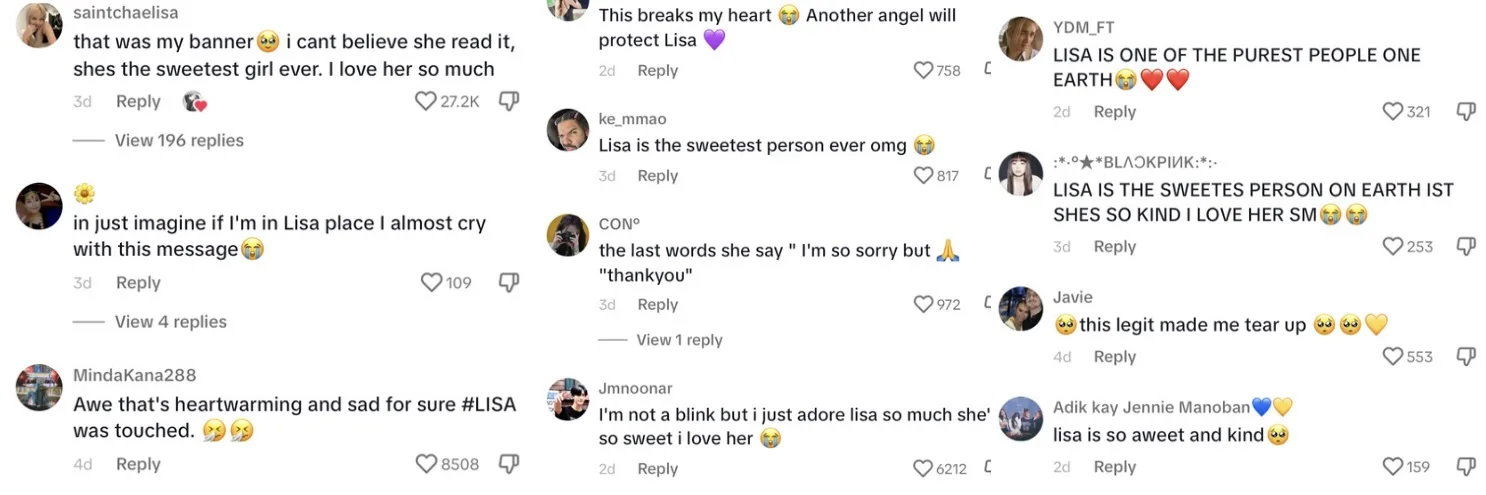Expand View 196 replies
Screen dimensions: 1486x495
(178, 141)
